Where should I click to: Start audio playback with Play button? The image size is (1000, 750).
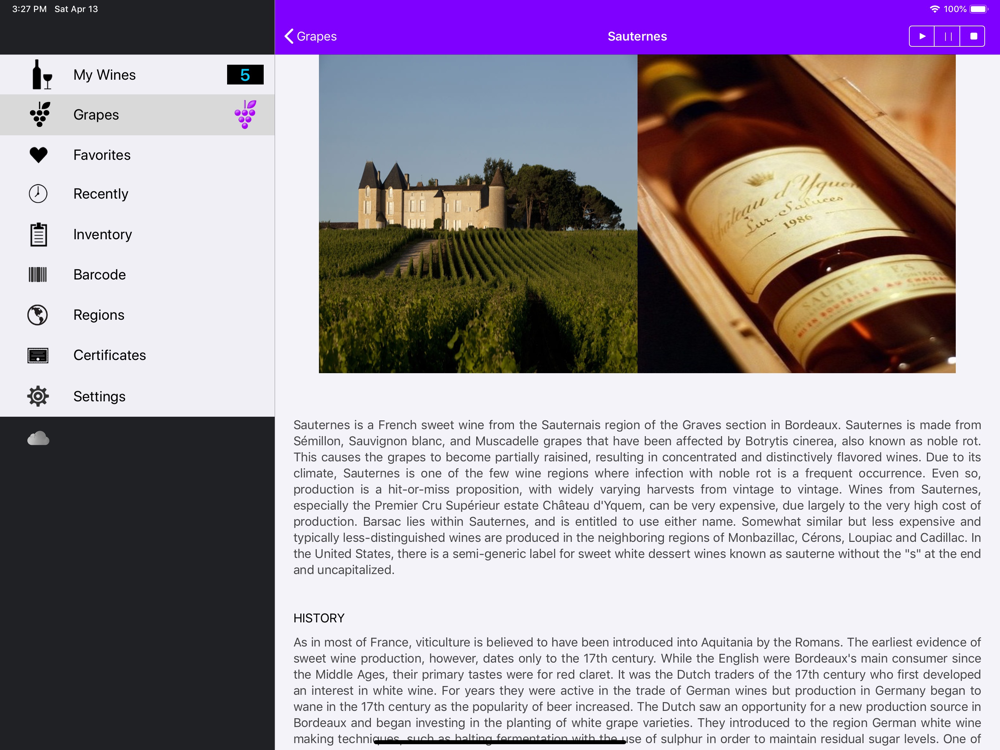[x=922, y=36]
